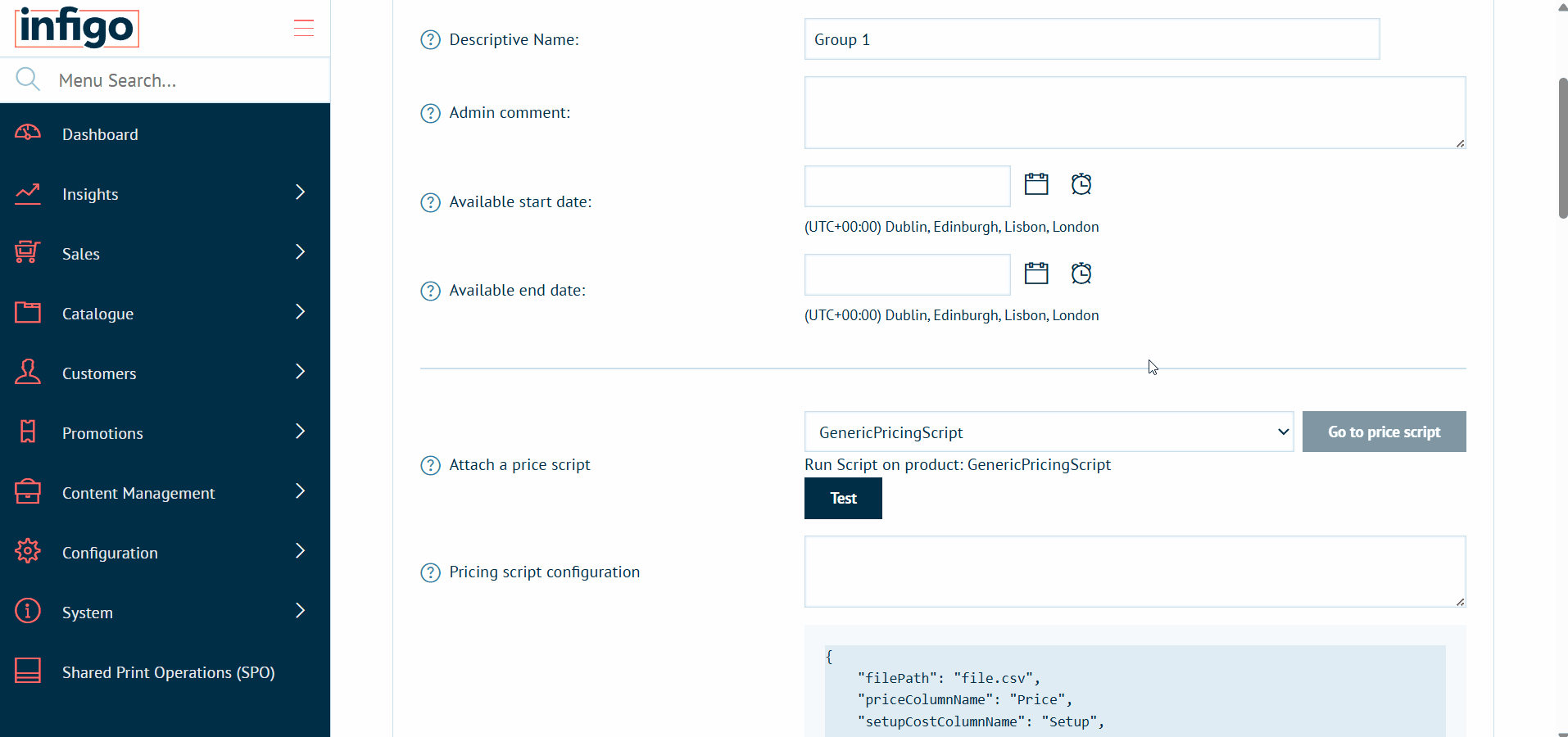Click the Descriptive Name field containing Group 1
1568x737 pixels.
[1092, 39]
